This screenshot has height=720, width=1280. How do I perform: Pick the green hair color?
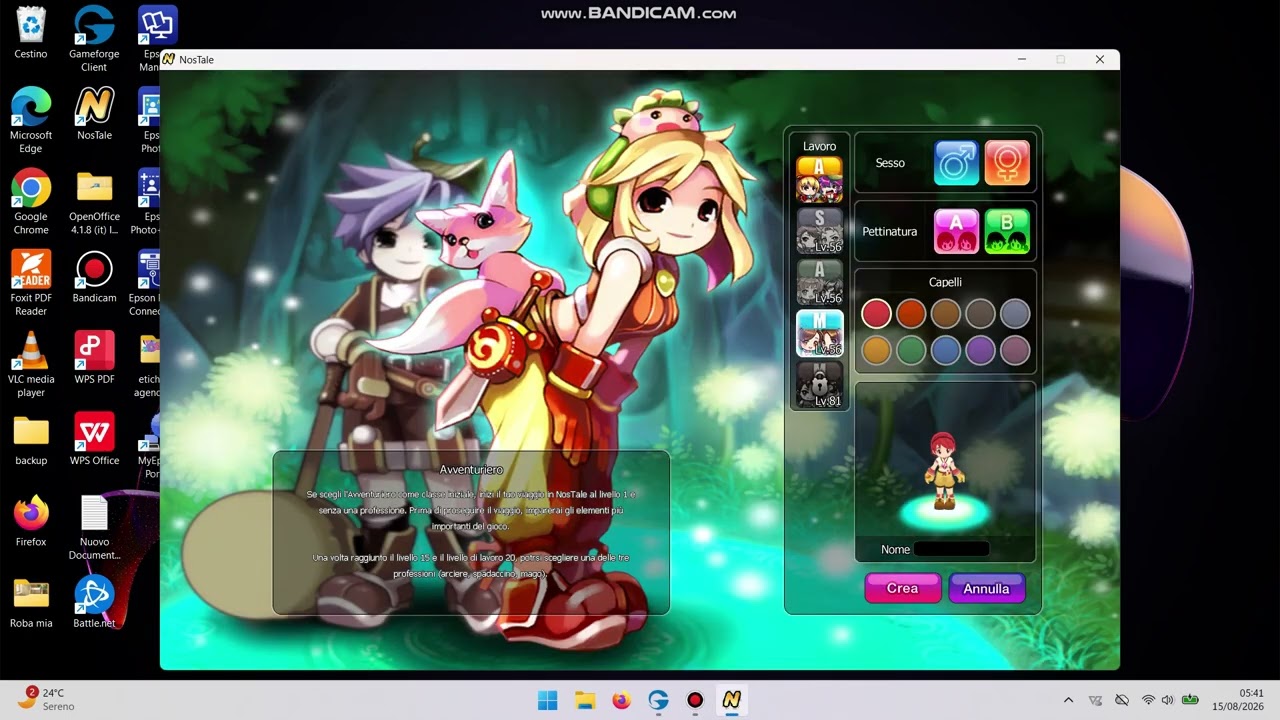[x=911, y=350]
